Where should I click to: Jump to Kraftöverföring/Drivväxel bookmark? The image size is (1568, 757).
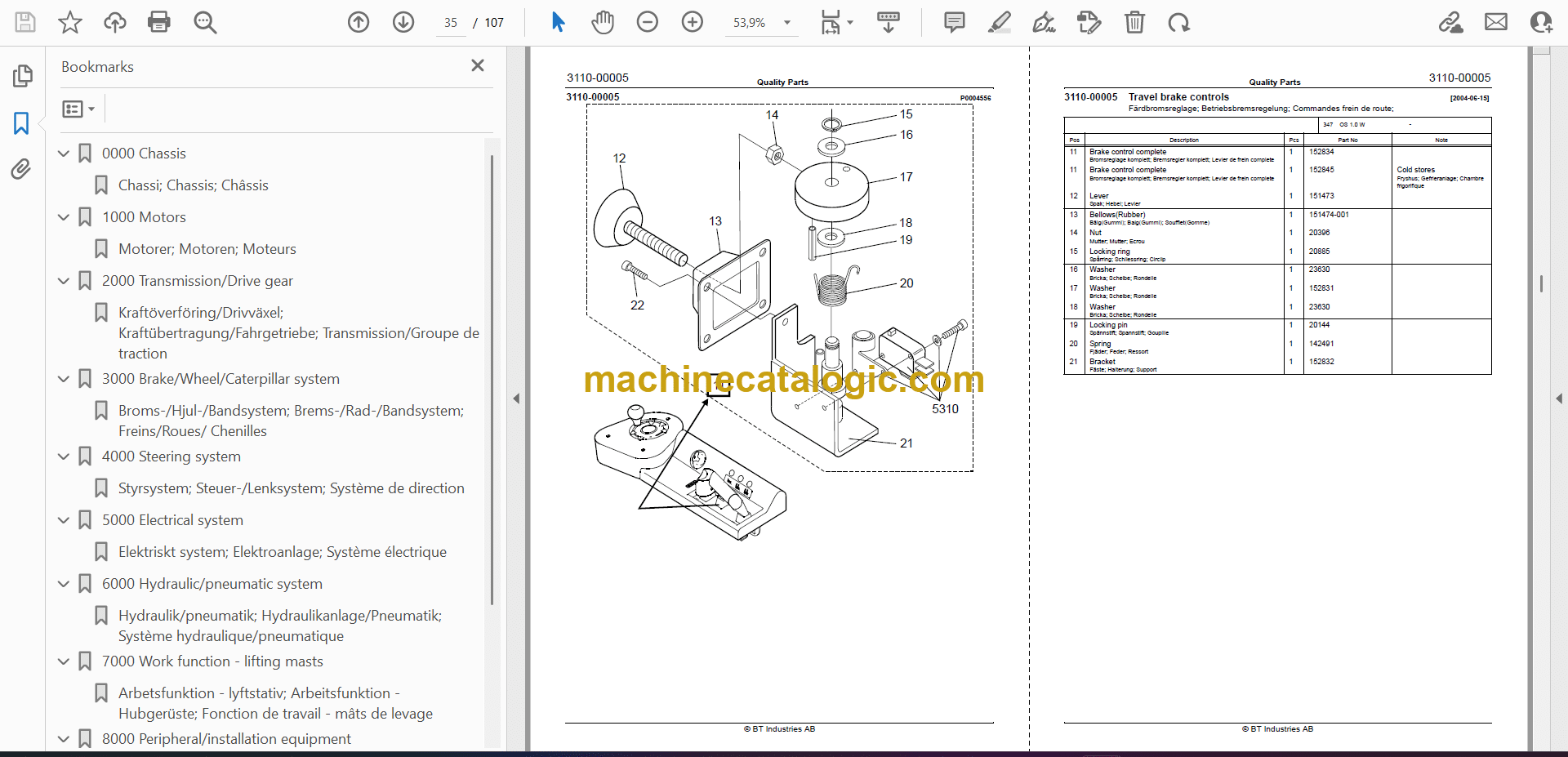(x=299, y=333)
